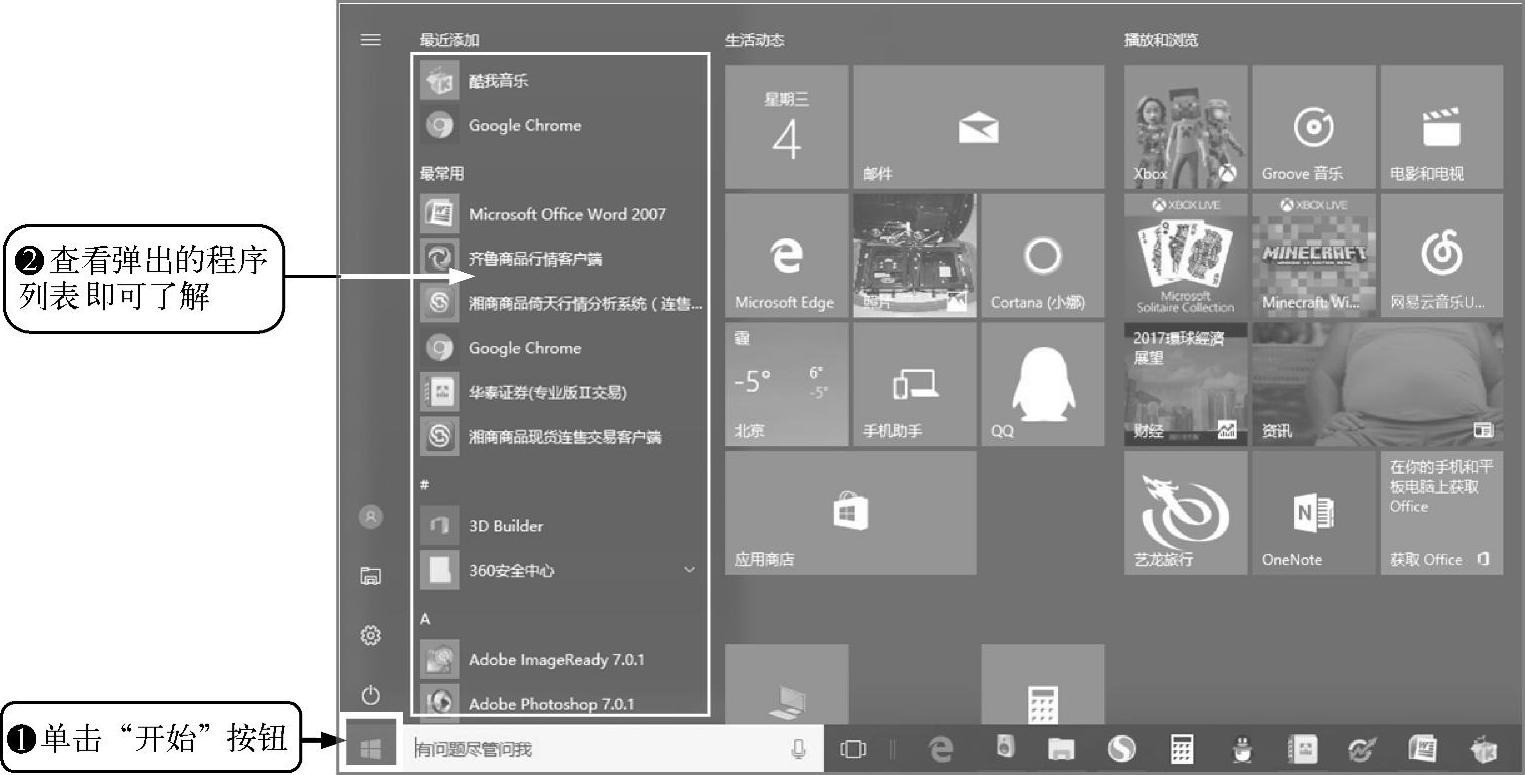Screen dimensions: 1525x775
Task: Click the A letter group header
Action: [x=425, y=619]
